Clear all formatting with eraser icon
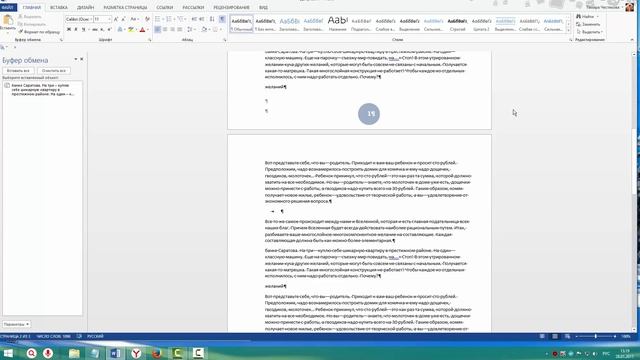This screenshot has width=640, height=360. [x=147, y=19]
